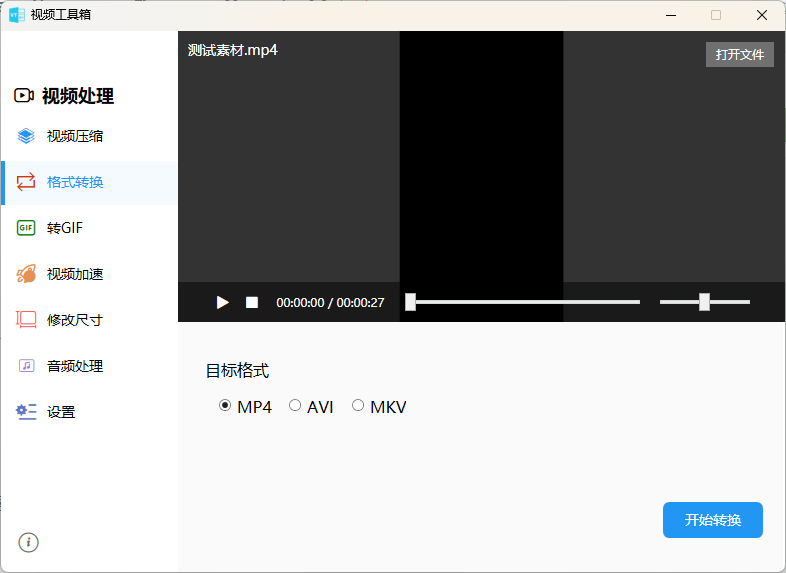
Task: Open the 设置 page
Action: click(90, 412)
